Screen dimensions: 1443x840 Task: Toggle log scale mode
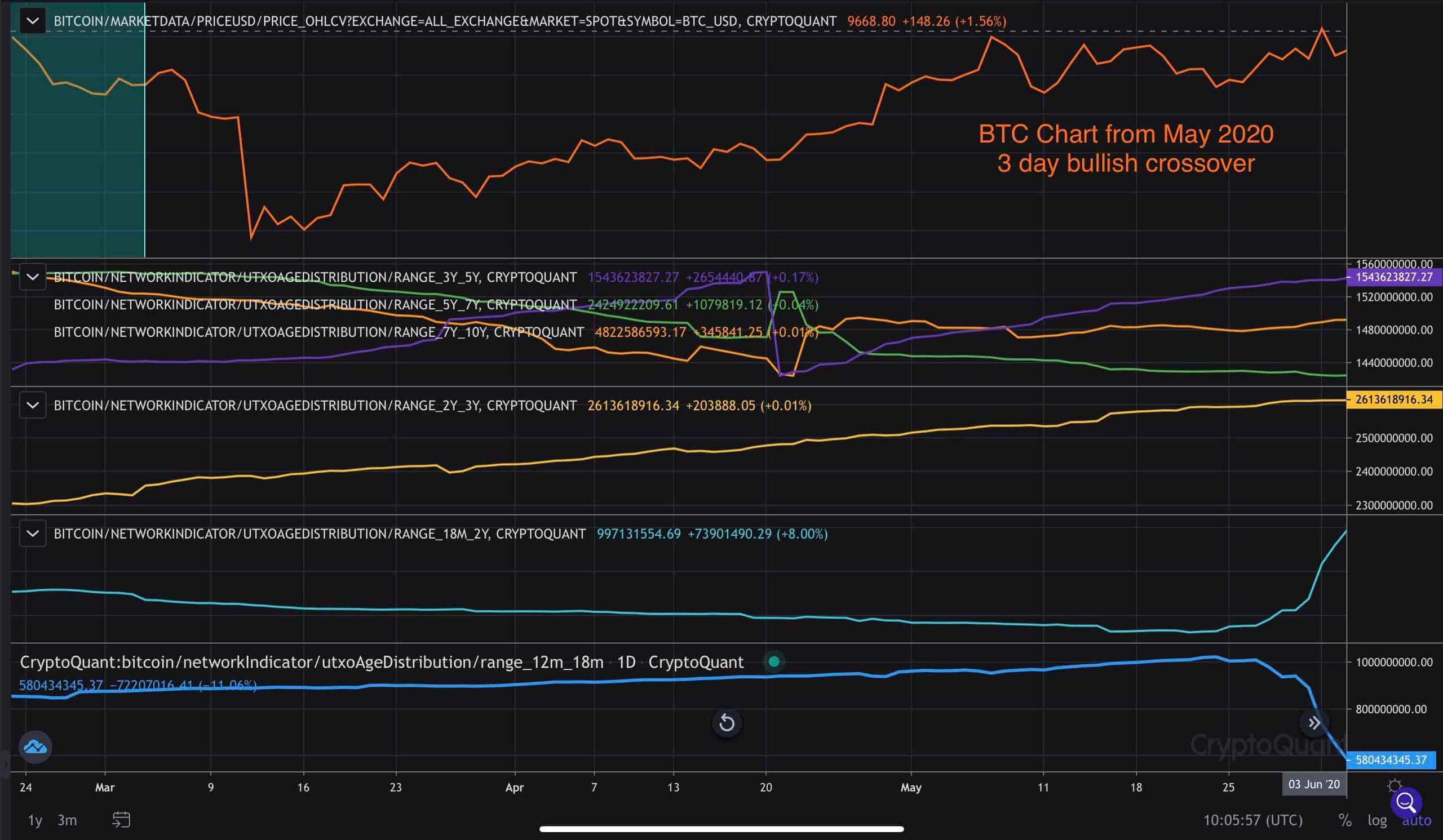pos(1376,820)
